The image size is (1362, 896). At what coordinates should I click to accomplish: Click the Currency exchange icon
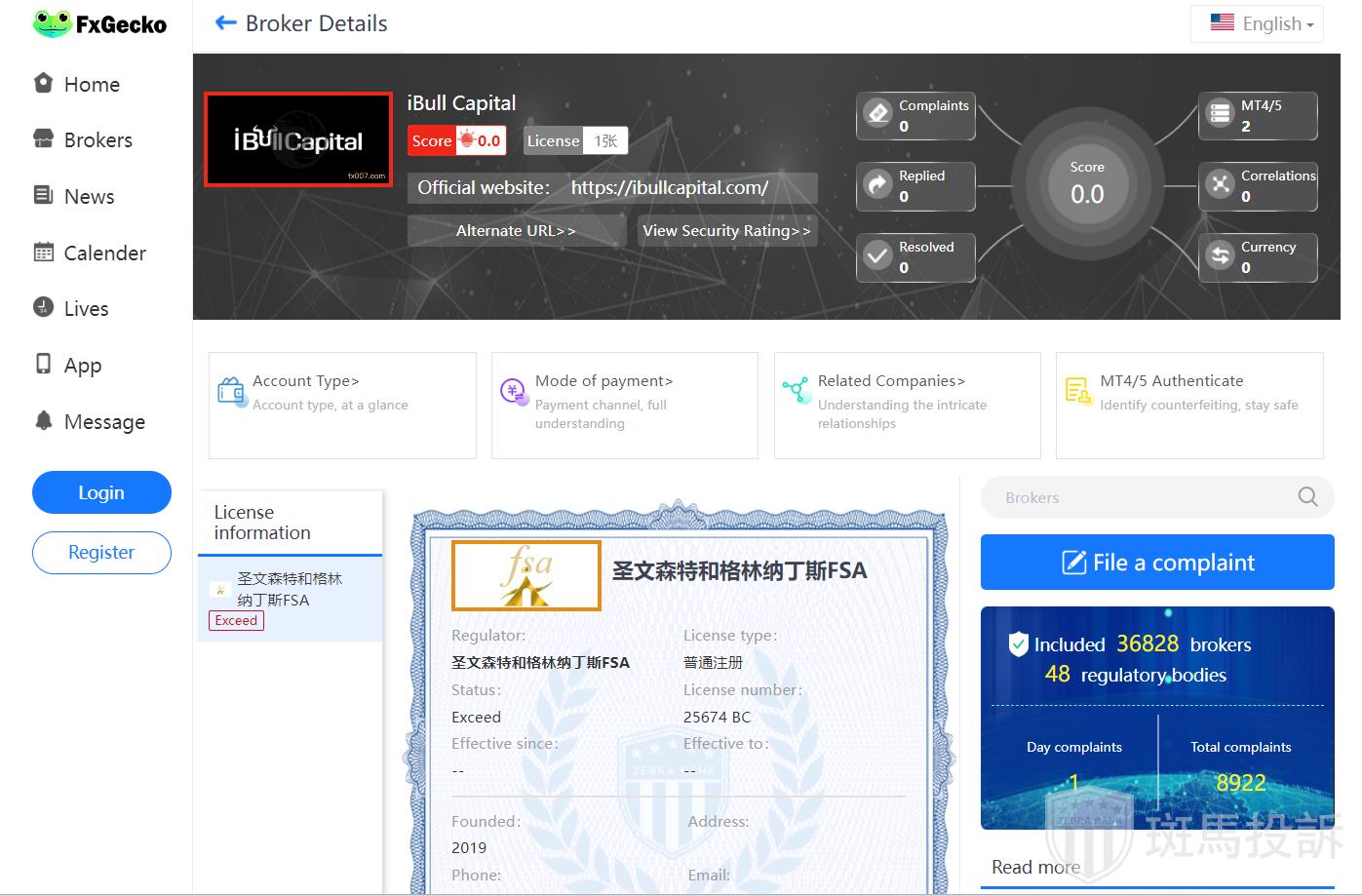pos(1220,255)
